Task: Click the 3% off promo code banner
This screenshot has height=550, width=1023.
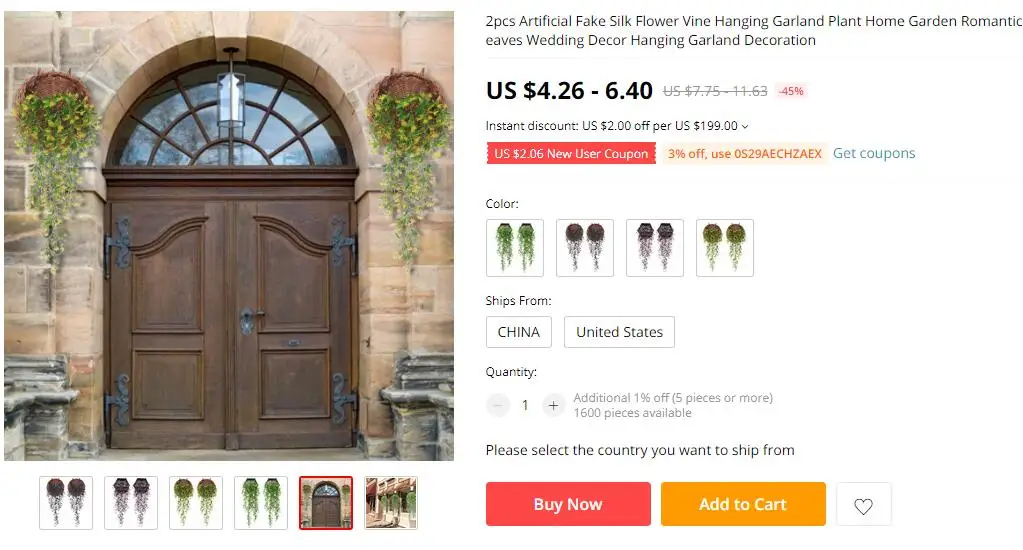Action: coord(744,153)
